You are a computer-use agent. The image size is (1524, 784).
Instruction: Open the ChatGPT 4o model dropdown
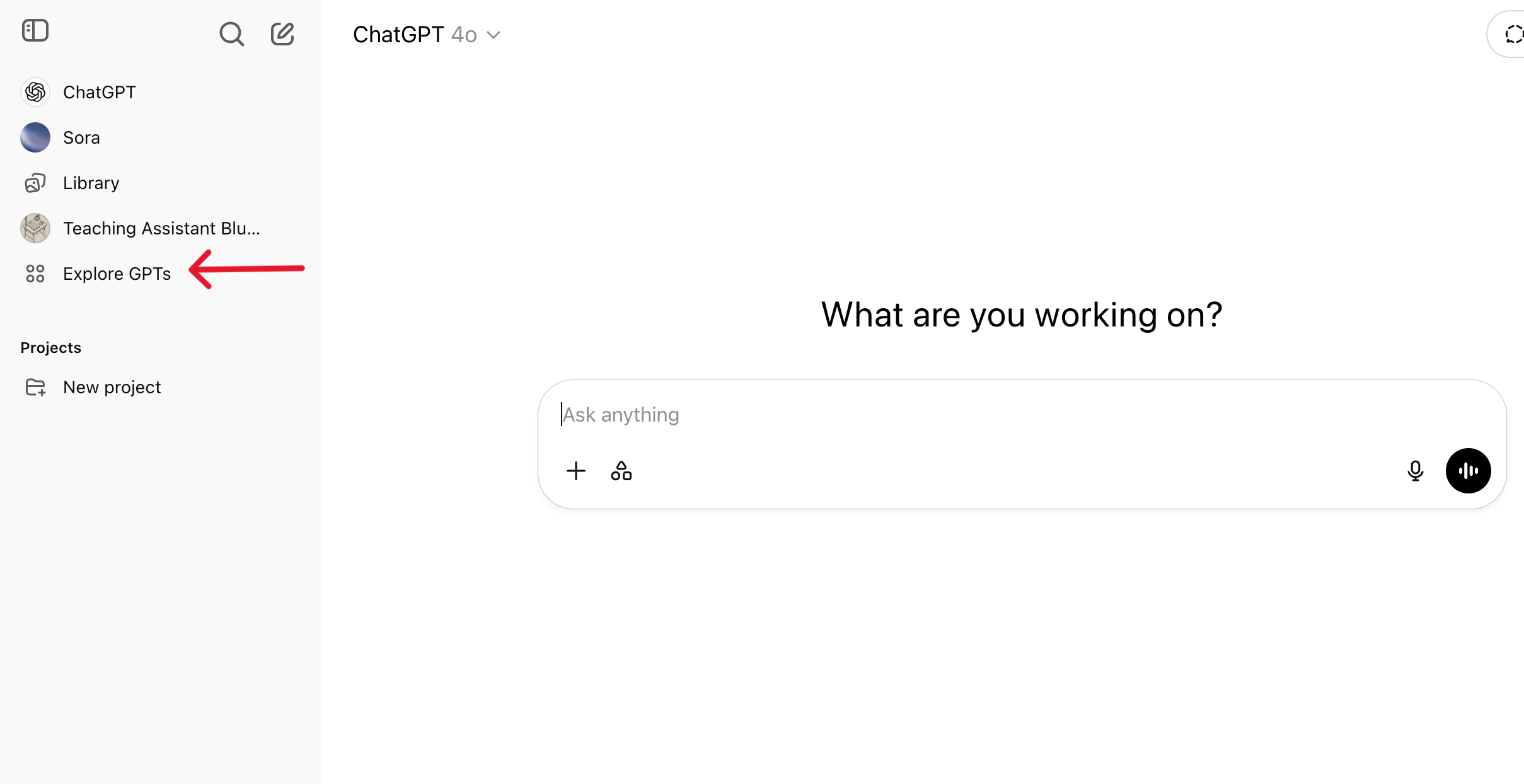click(x=427, y=35)
